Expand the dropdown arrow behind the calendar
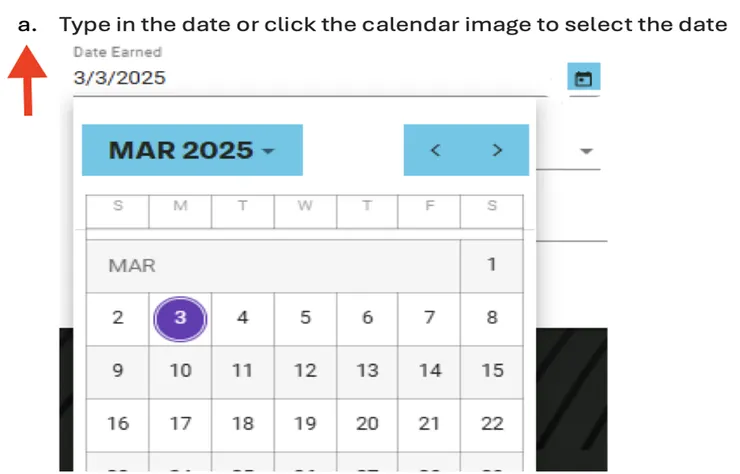 (587, 151)
